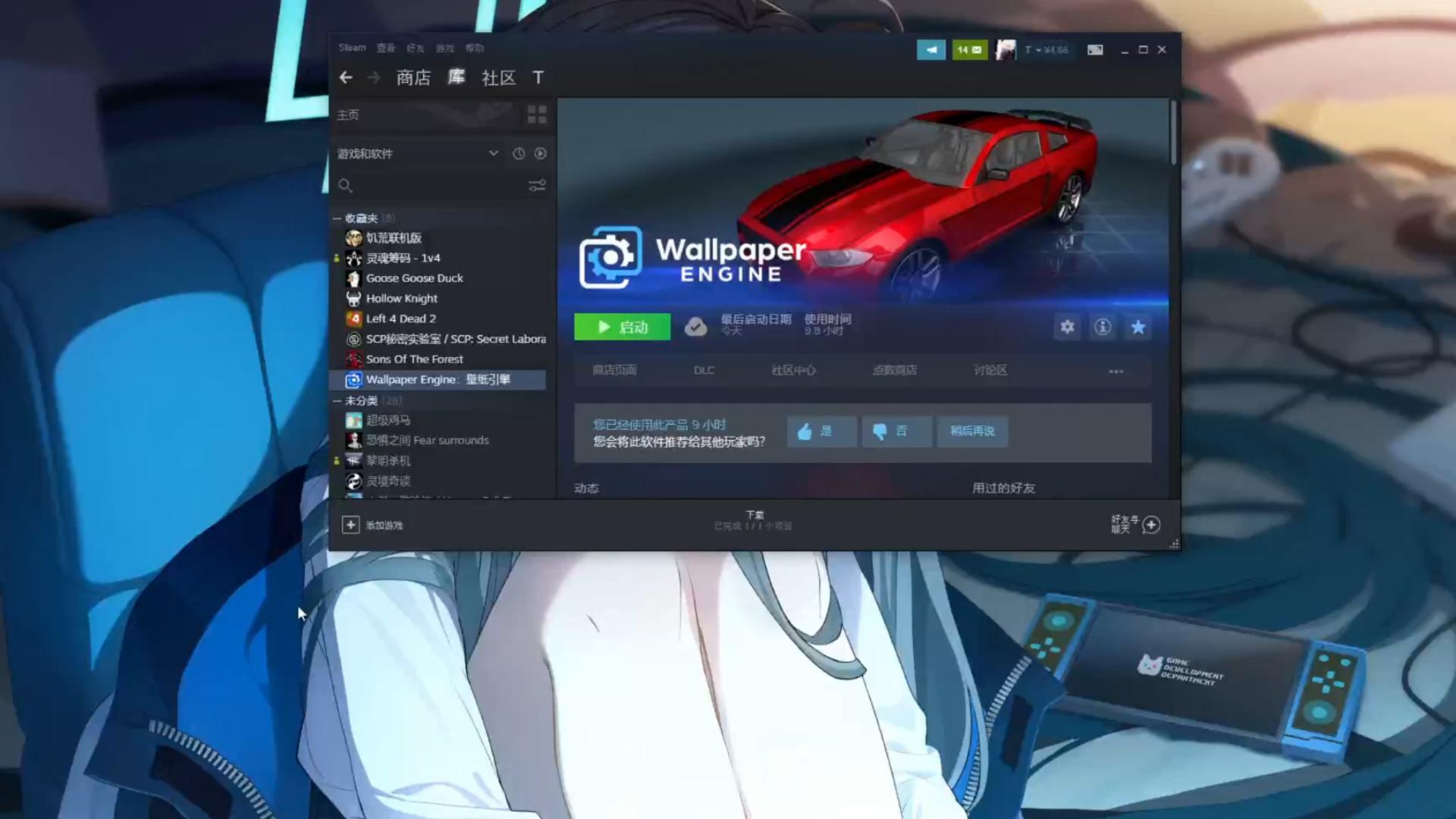Open the DLC link
The image size is (1456, 819).
tap(704, 370)
